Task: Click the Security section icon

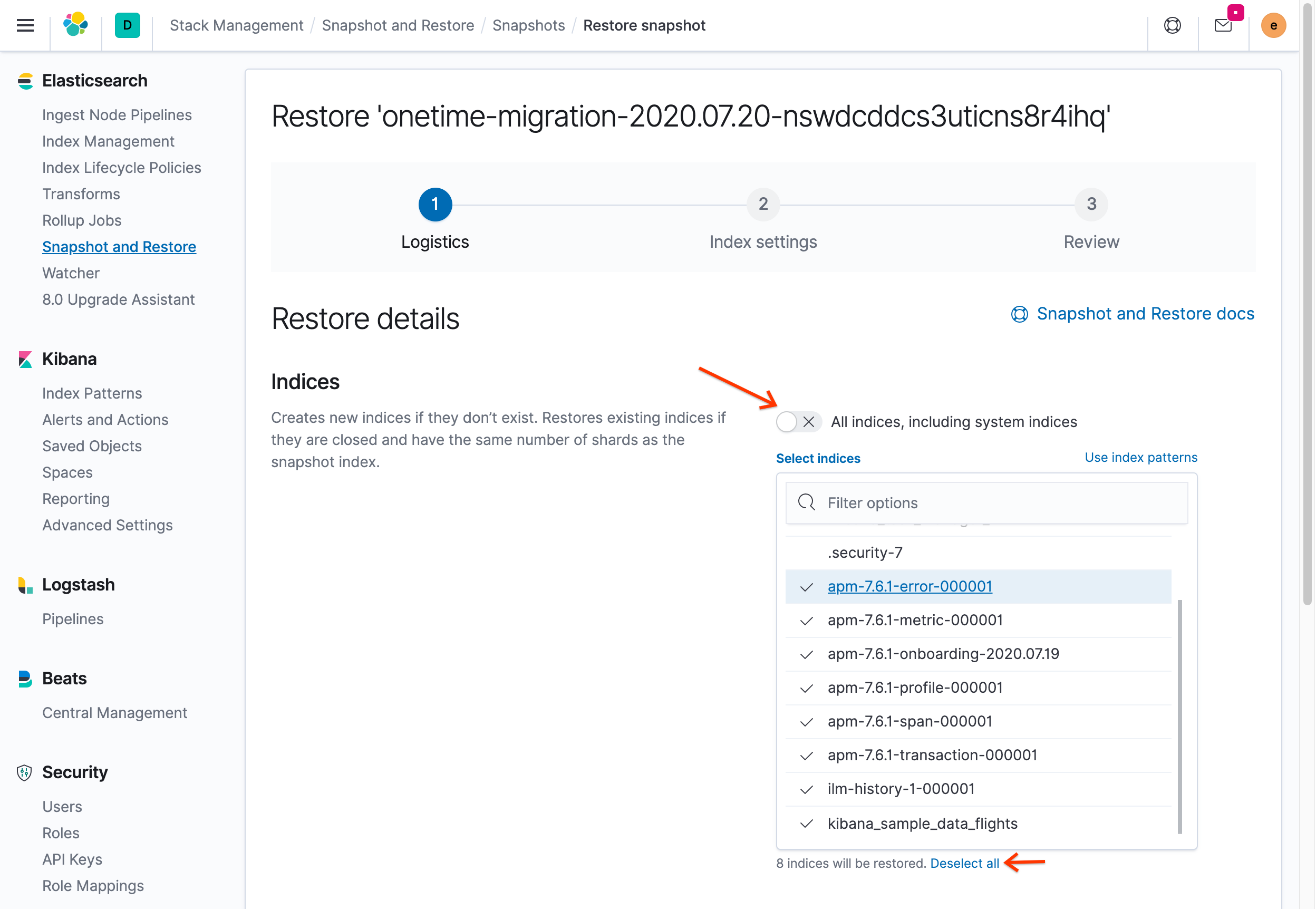Action: click(x=25, y=772)
